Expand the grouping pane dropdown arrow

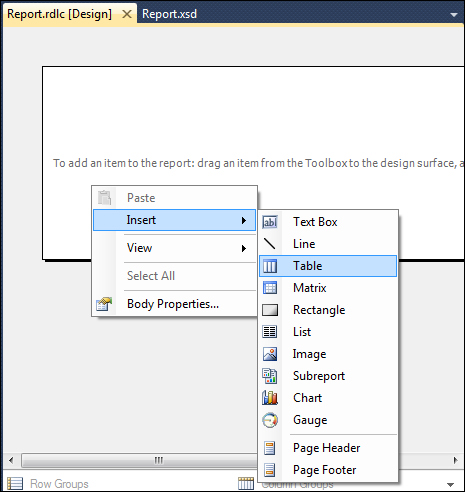pos(450,484)
